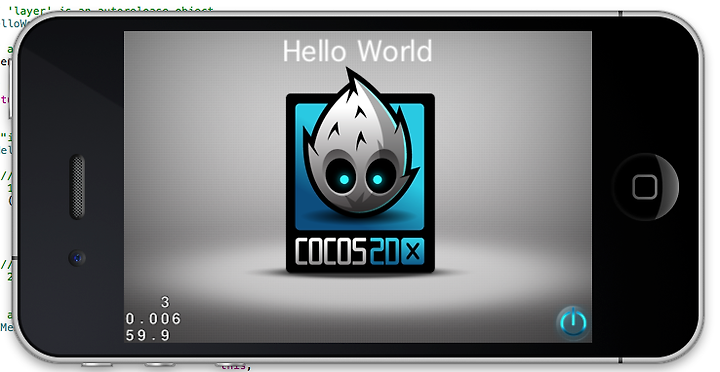Click the iPhone home button
This screenshot has width=720, height=372.
645,187
